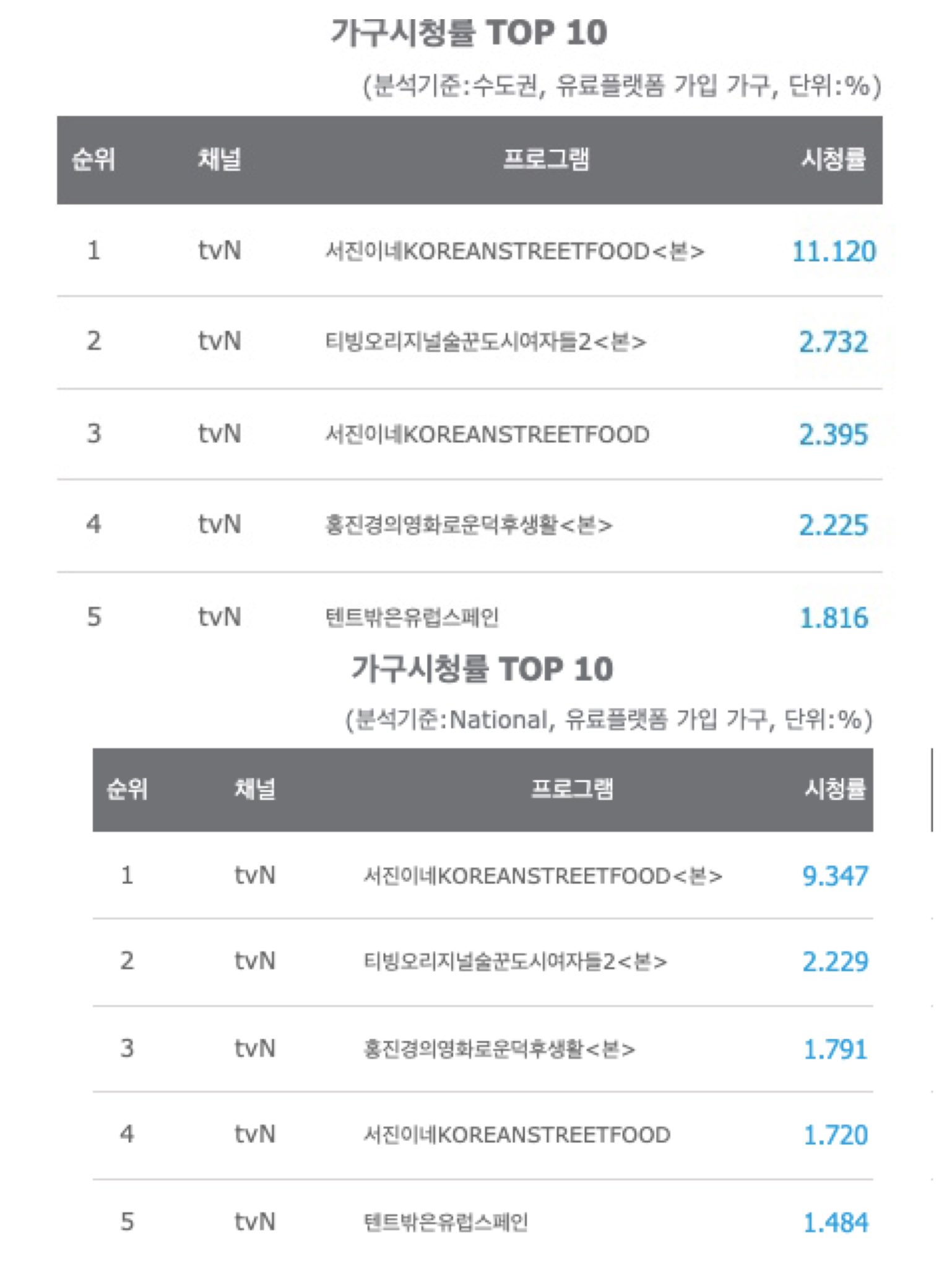Click 티빙오리지널술꾼도시여자들2<본> in the top table
Image resolution: width=952 pixels, height=1268 pixels.
pos(486,342)
